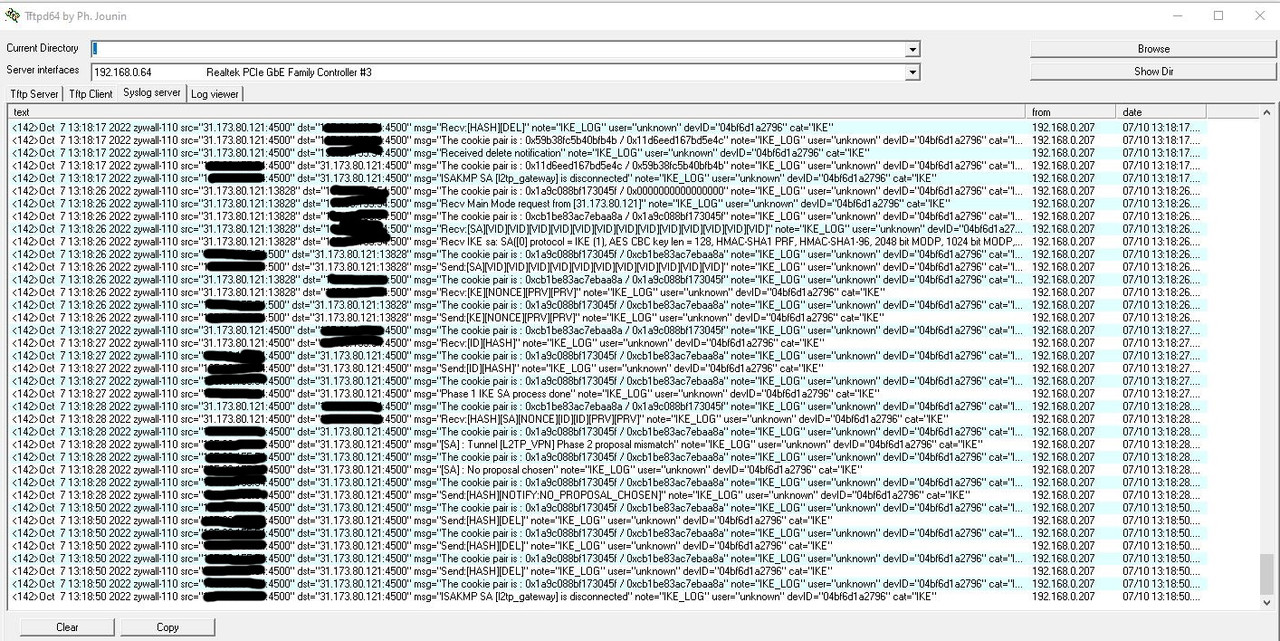Select the 13:18:17 "ISAKMP SA is disconnected" row
1280x641 pixels.
point(607,178)
